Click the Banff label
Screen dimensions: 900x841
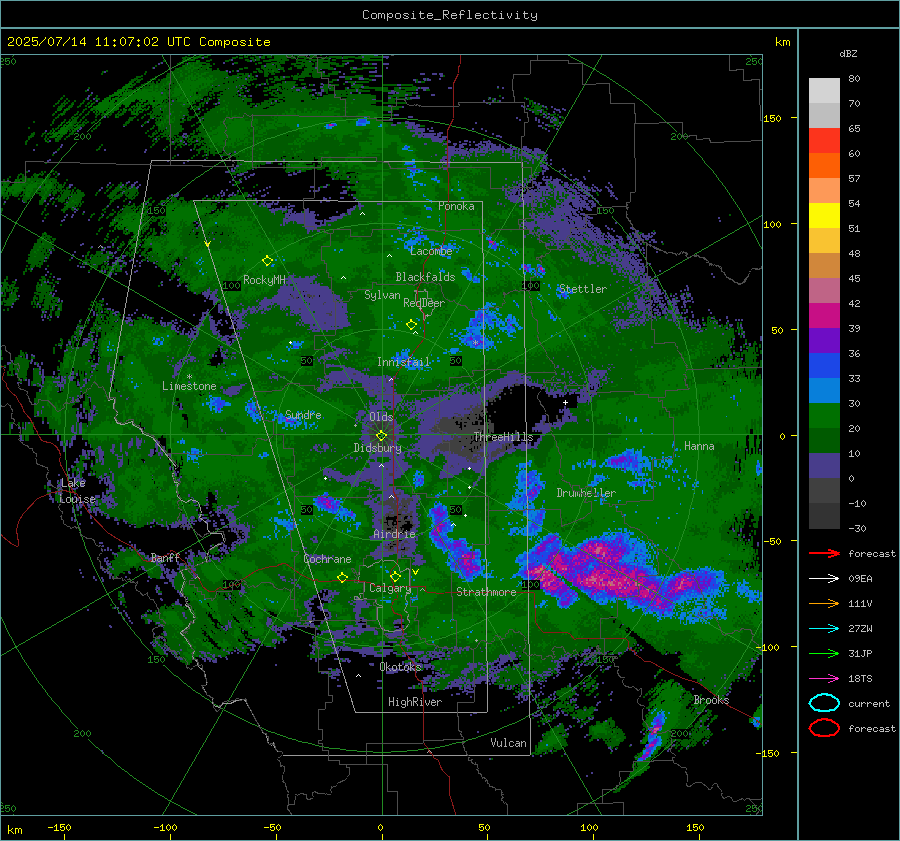pyautogui.click(x=165, y=557)
